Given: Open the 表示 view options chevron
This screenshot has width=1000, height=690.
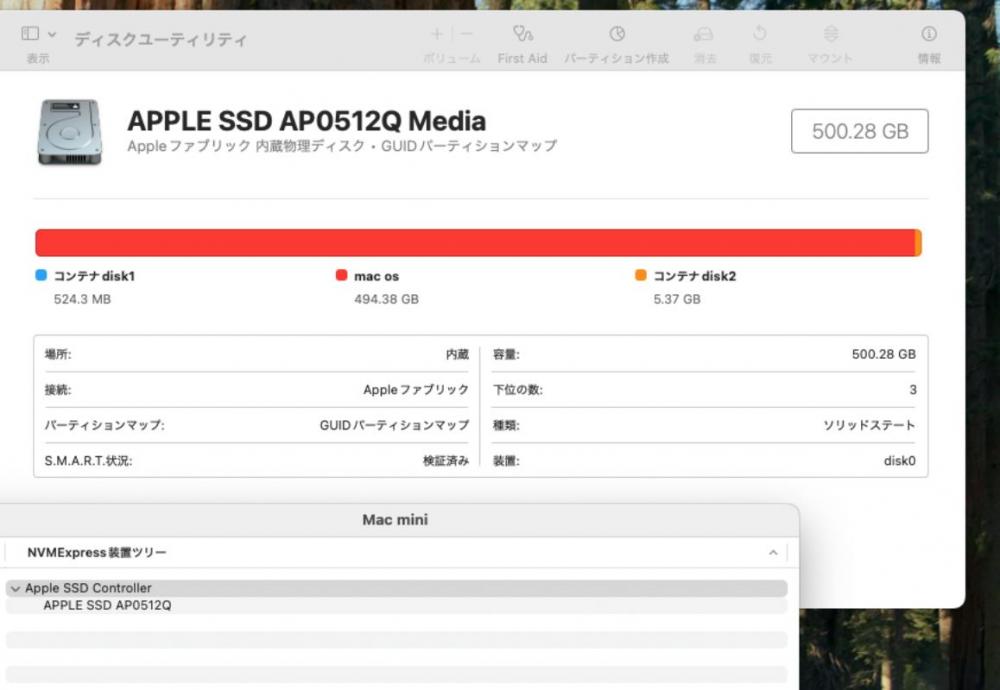Looking at the screenshot, I should click(52, 34).
